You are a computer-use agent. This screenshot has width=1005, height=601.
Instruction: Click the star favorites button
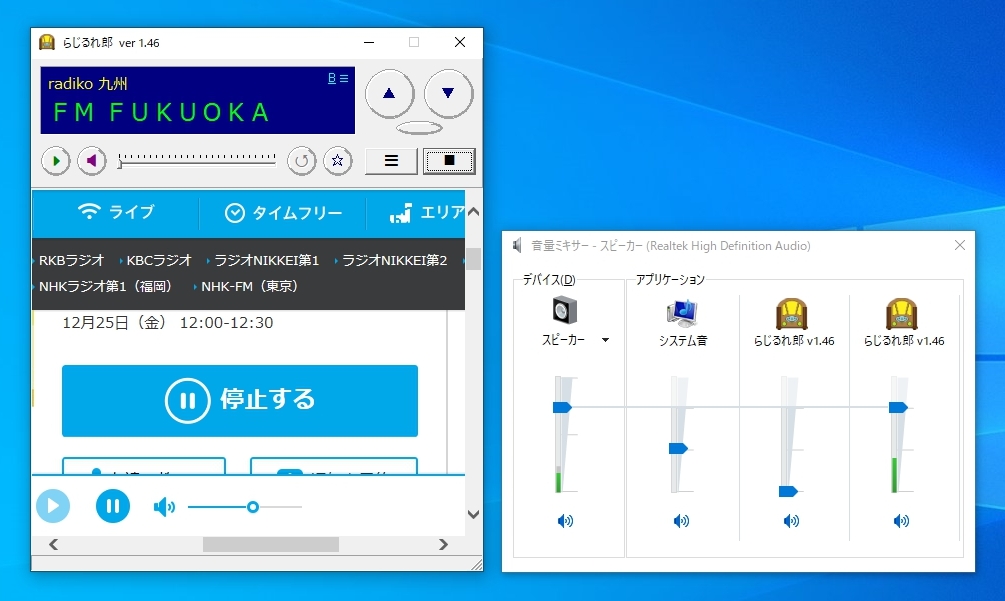pos(338,161)
